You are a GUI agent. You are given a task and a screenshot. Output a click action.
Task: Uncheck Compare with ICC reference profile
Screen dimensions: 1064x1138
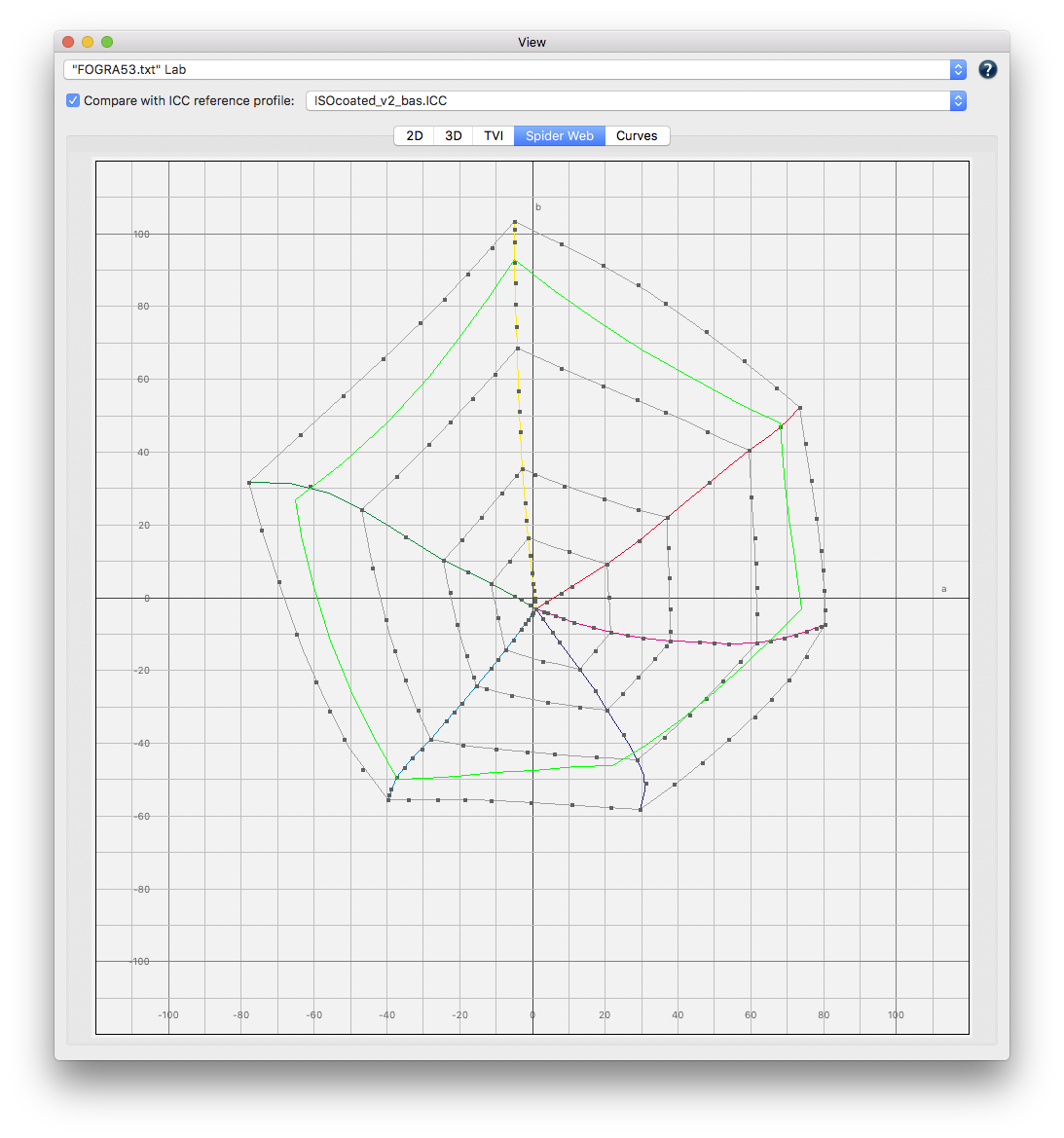pos(73,100)
